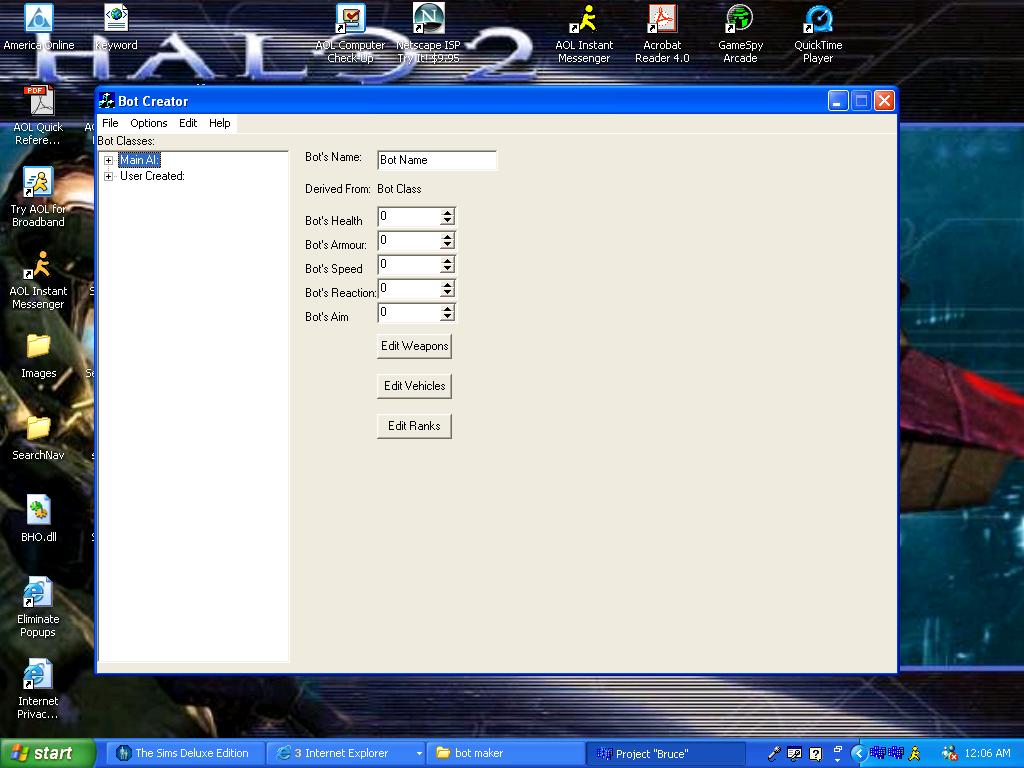Click the Eliminate Popups desktop icon
This screenshot has height=768, width=1024.
pyautogui.click(x=39, y=607)
